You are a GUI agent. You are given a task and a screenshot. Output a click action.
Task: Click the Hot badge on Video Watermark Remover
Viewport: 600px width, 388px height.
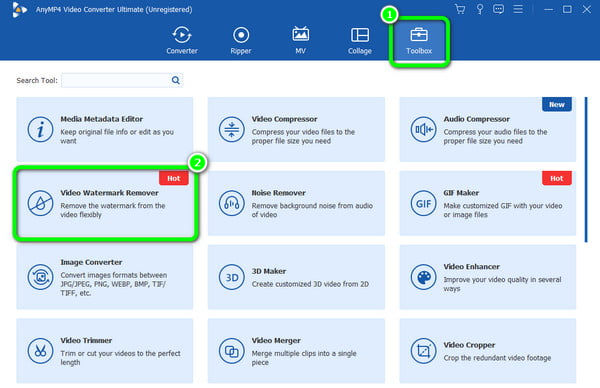coord(174,178)
